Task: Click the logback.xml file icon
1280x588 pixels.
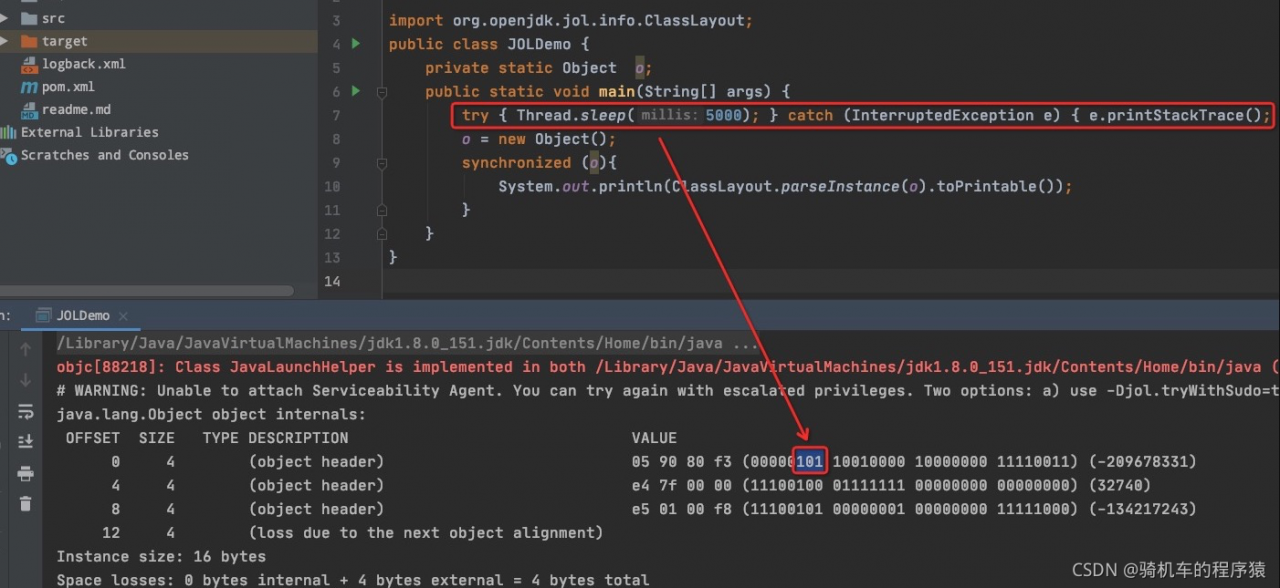Action: [29, 64]
